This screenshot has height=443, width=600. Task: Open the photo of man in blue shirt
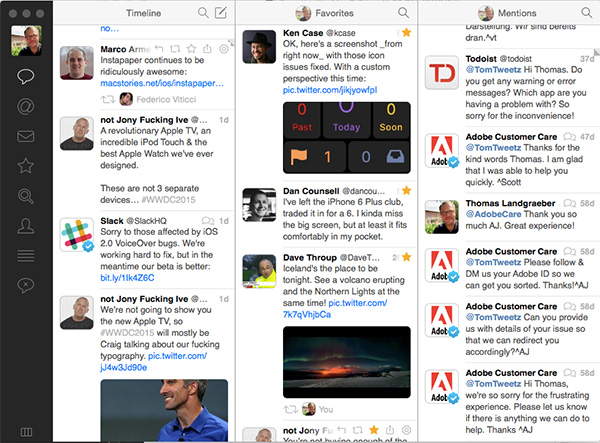(x=164, y=410)
